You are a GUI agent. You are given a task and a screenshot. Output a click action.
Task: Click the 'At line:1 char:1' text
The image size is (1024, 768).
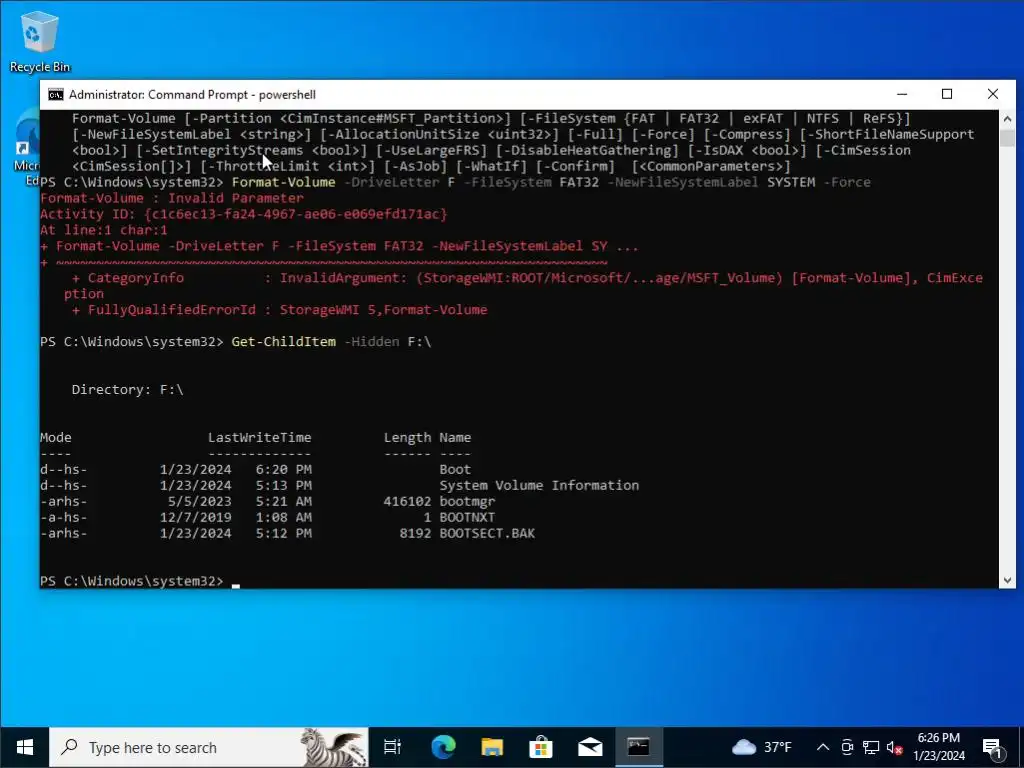point(104,230)
